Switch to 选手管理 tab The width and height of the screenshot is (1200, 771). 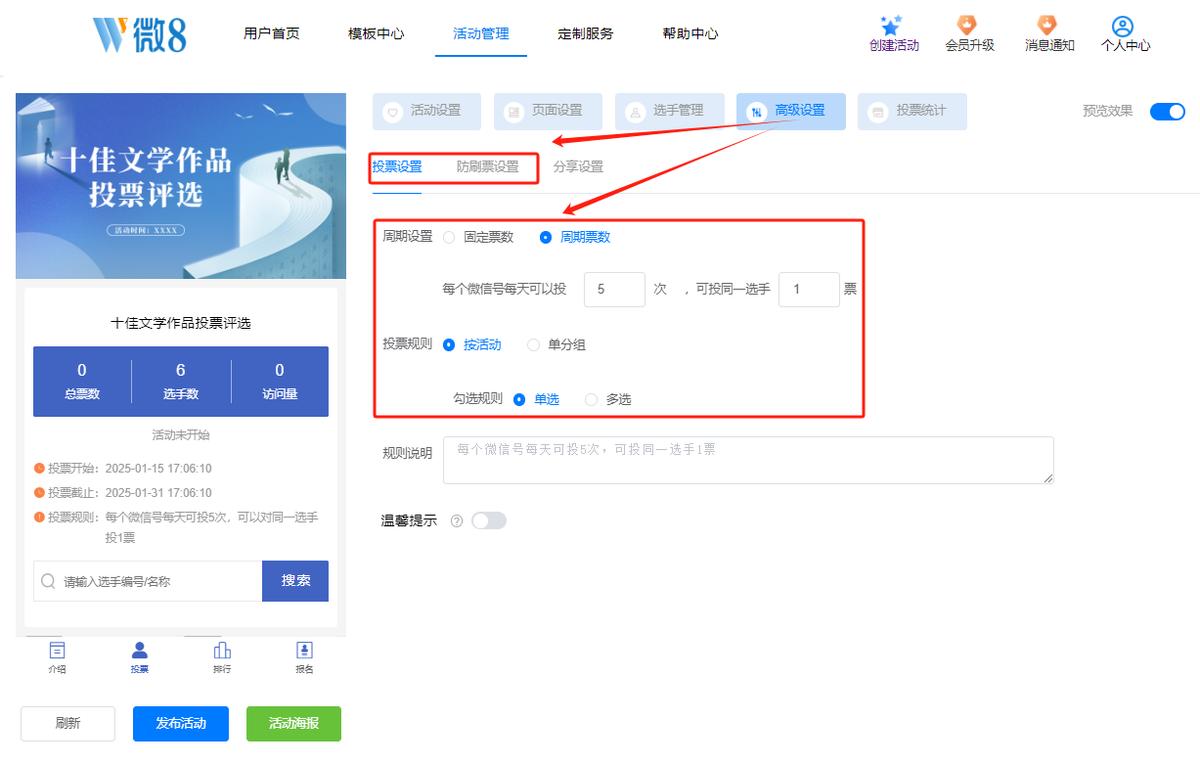coord(670,111)
